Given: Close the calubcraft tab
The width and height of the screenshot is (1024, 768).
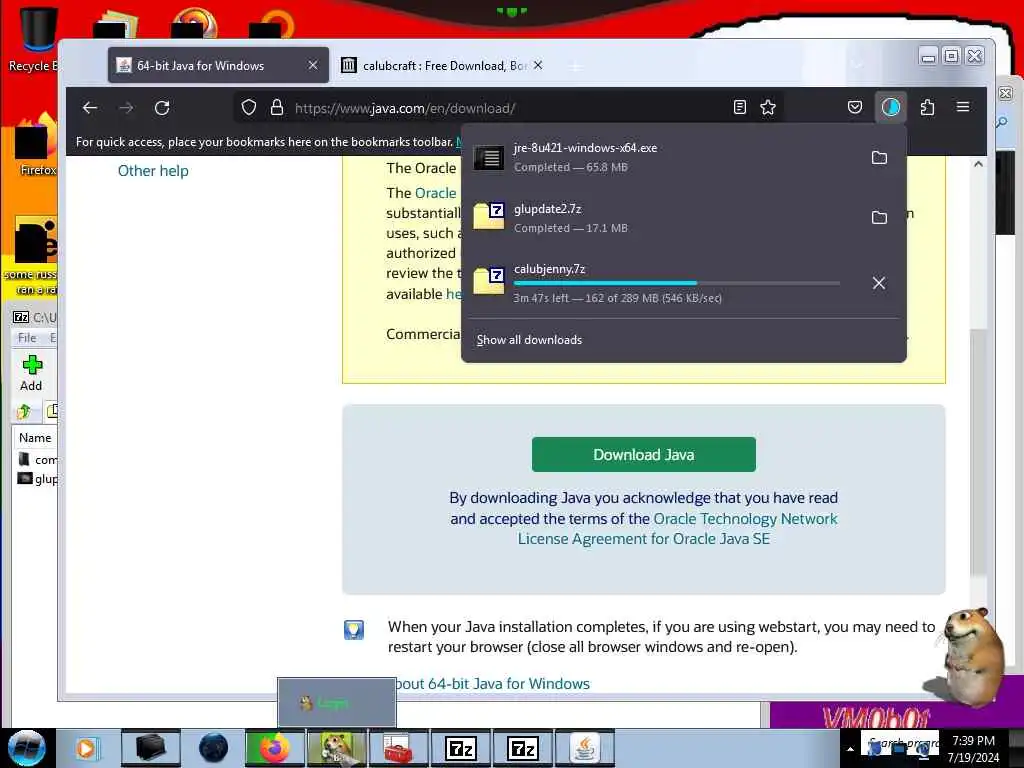Looking at the screenshot, I should point(537,65).
